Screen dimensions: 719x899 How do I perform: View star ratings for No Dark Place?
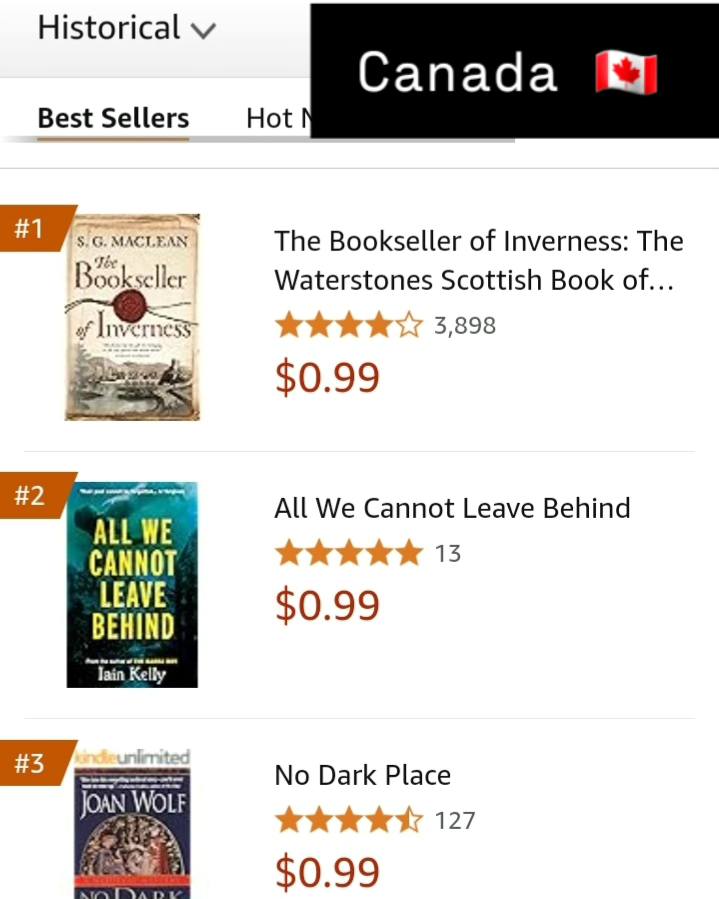pos(349,821)
